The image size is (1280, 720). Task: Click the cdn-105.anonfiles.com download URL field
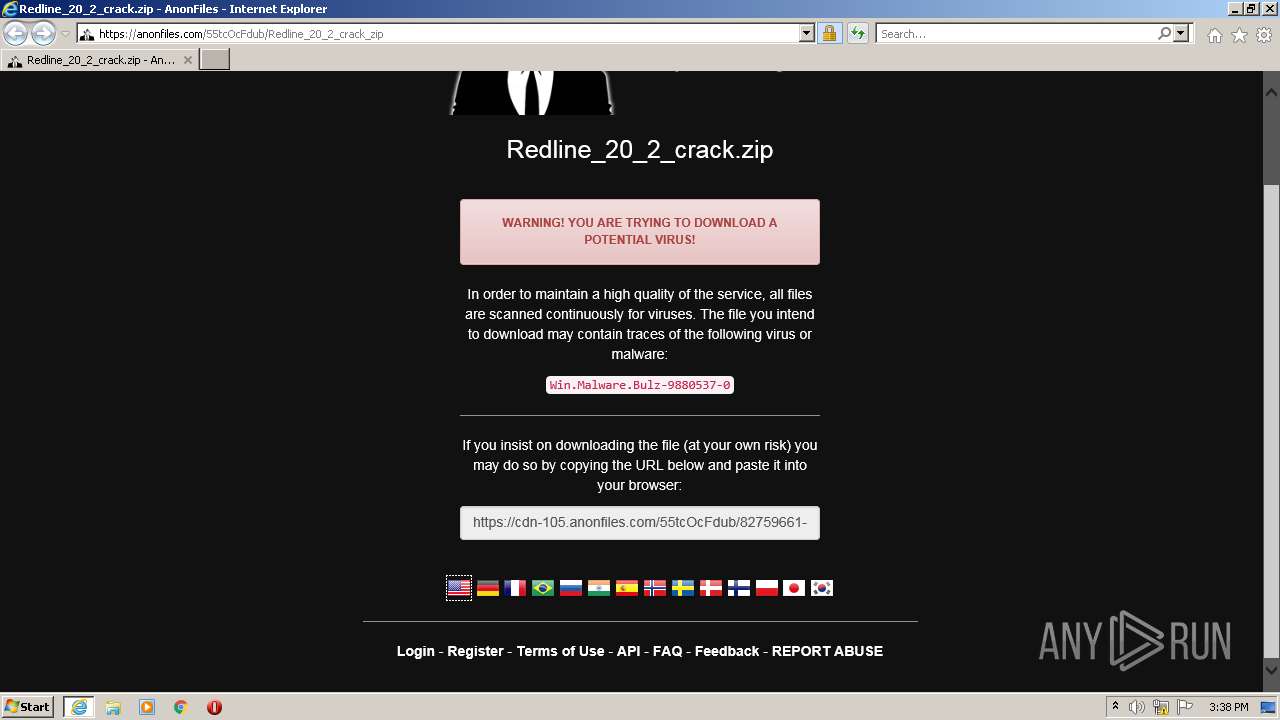640,522
